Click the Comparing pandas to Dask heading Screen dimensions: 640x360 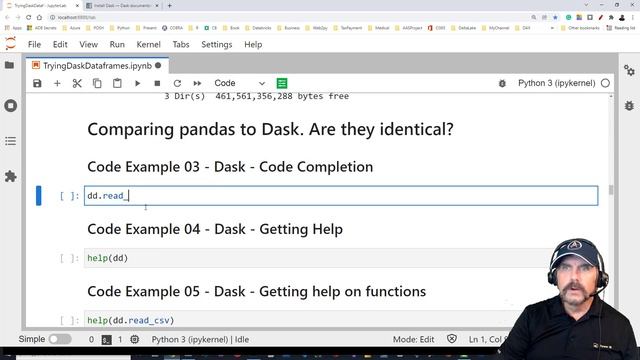pos(270,129)
